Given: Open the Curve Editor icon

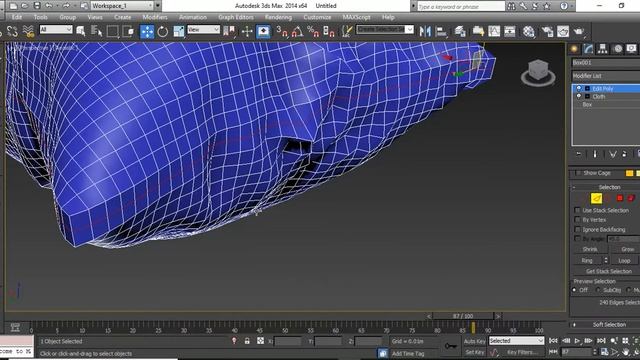Looking at the screenshot, I should pos(494,31).
